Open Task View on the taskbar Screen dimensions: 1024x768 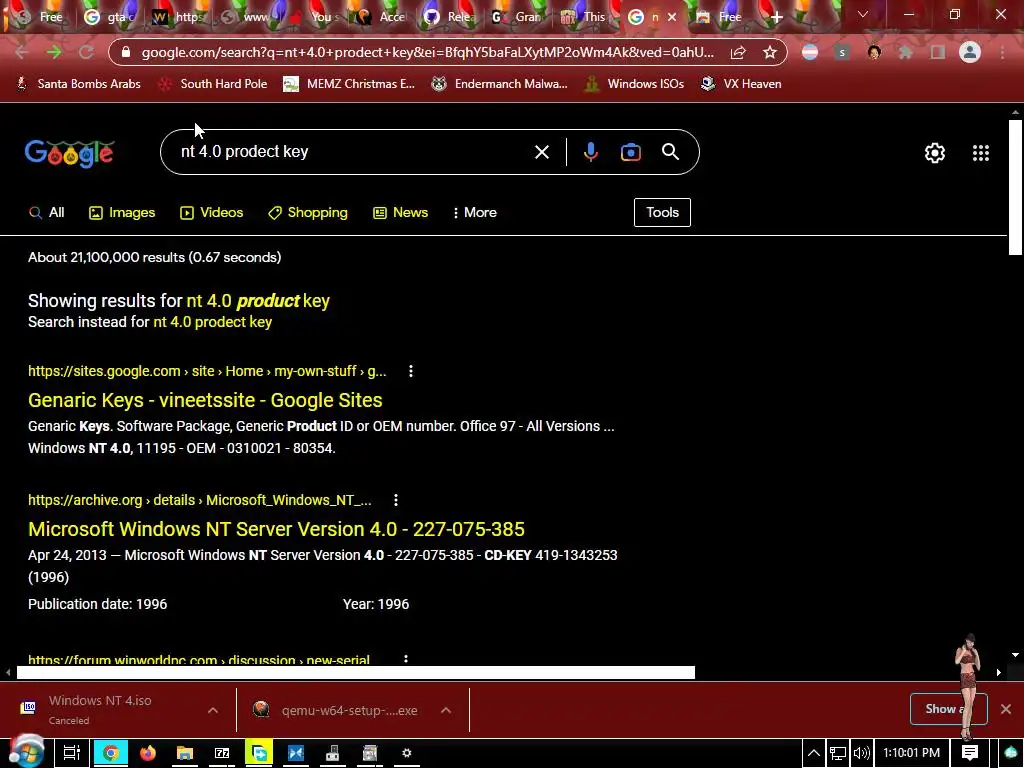[72, 753]
